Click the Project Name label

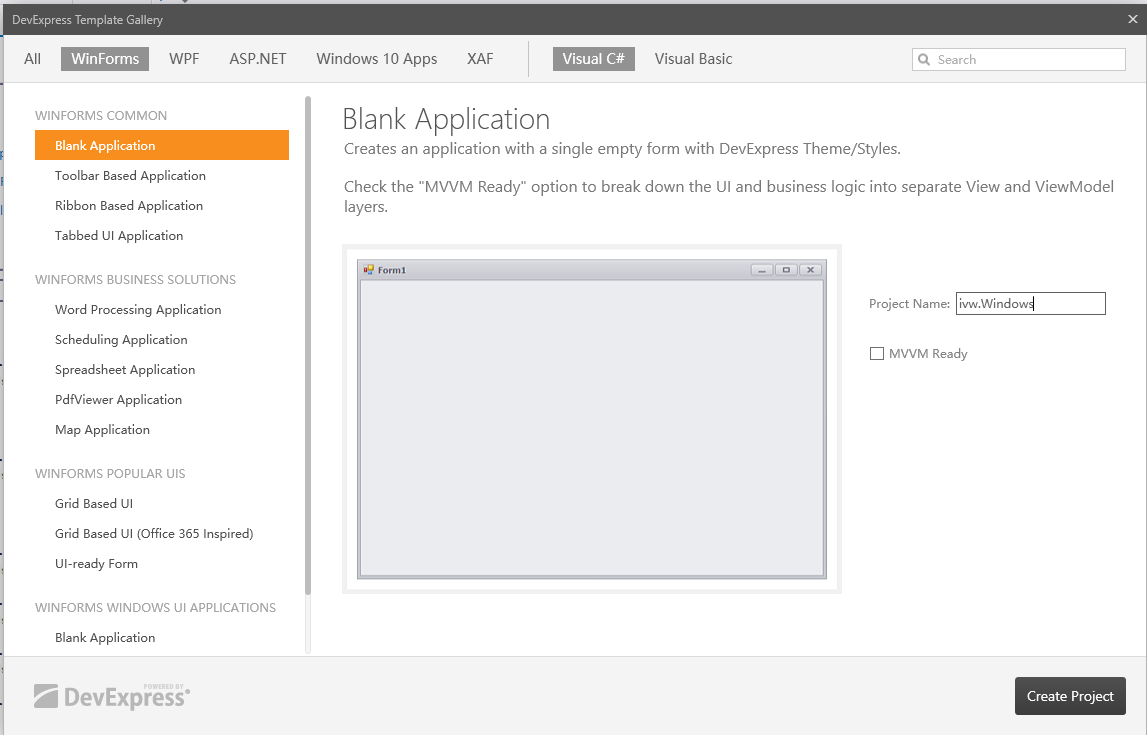pos(909,304)
